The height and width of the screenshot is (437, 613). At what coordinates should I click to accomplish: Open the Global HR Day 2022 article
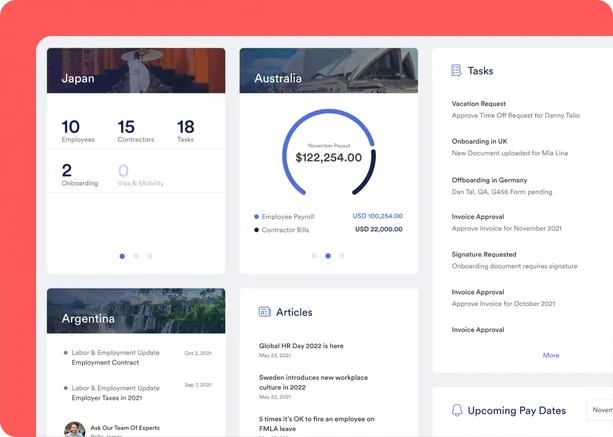[301, 350]
